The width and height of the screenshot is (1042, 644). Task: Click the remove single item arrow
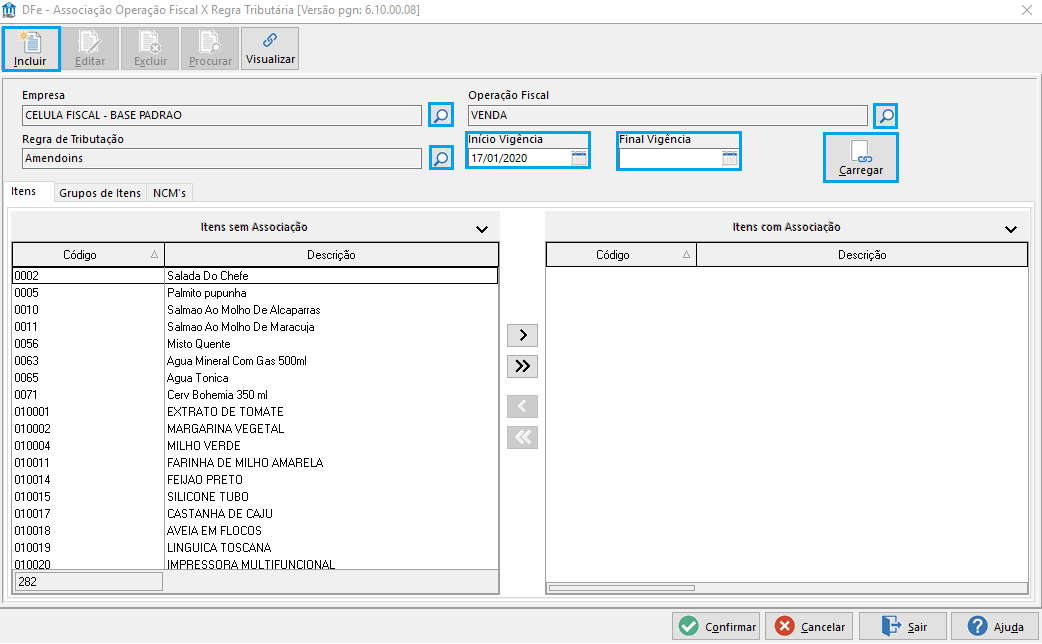tap(522, 406)
